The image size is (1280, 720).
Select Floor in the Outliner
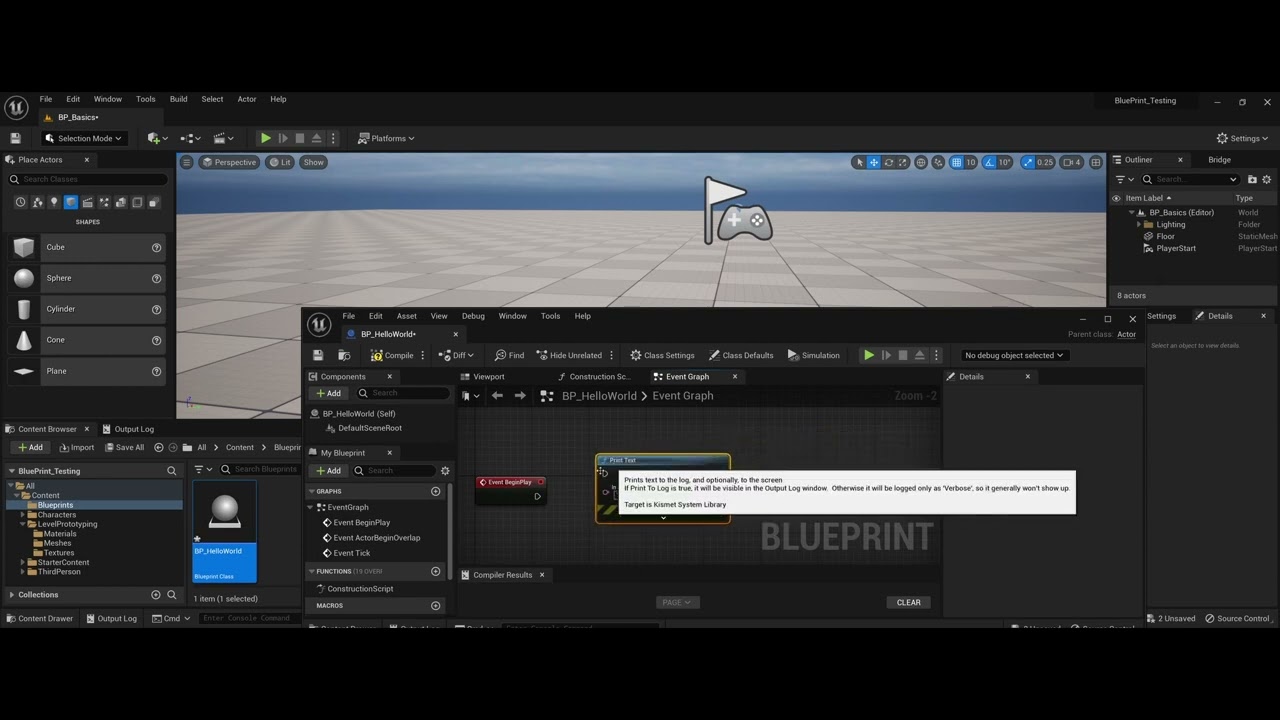click(1165, 236)
